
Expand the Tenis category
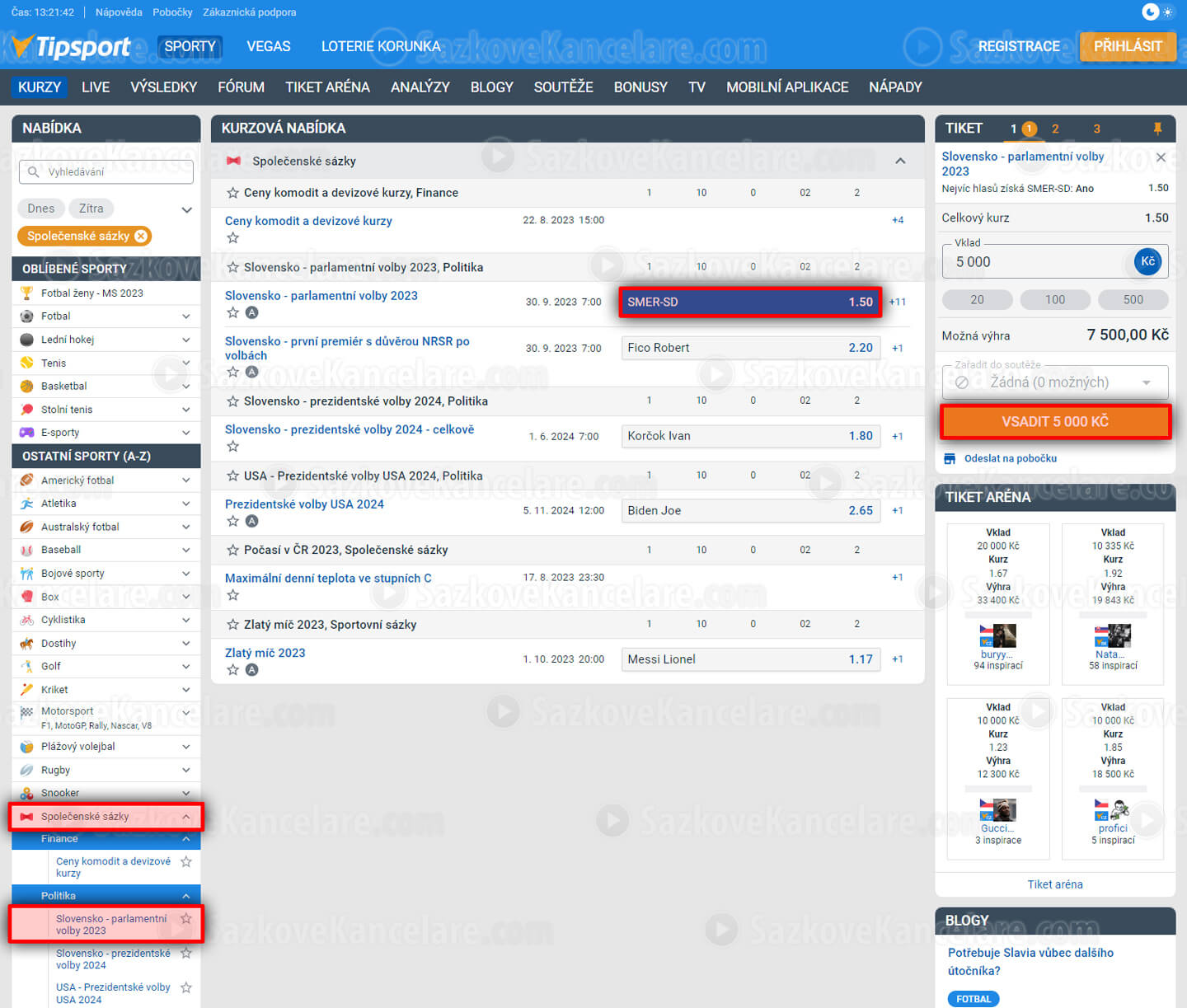click(x=186, y=363)
